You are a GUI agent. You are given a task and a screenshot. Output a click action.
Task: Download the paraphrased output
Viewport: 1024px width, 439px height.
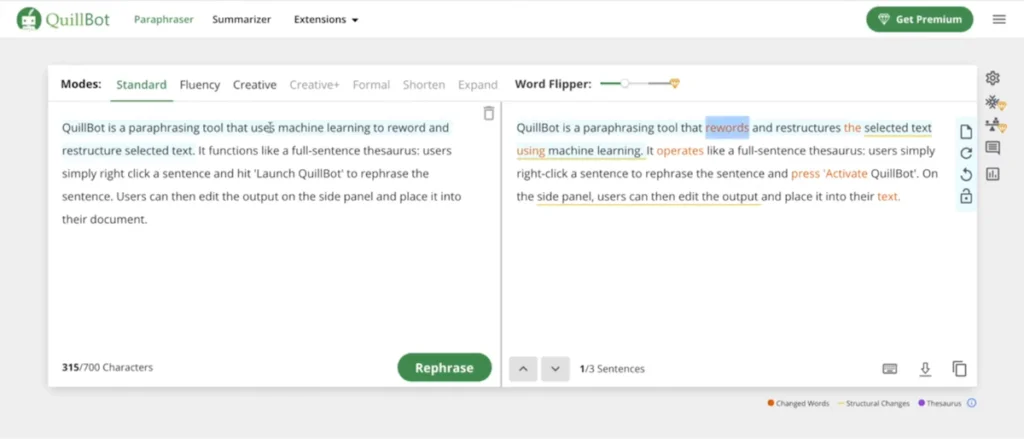pos(925,369)
